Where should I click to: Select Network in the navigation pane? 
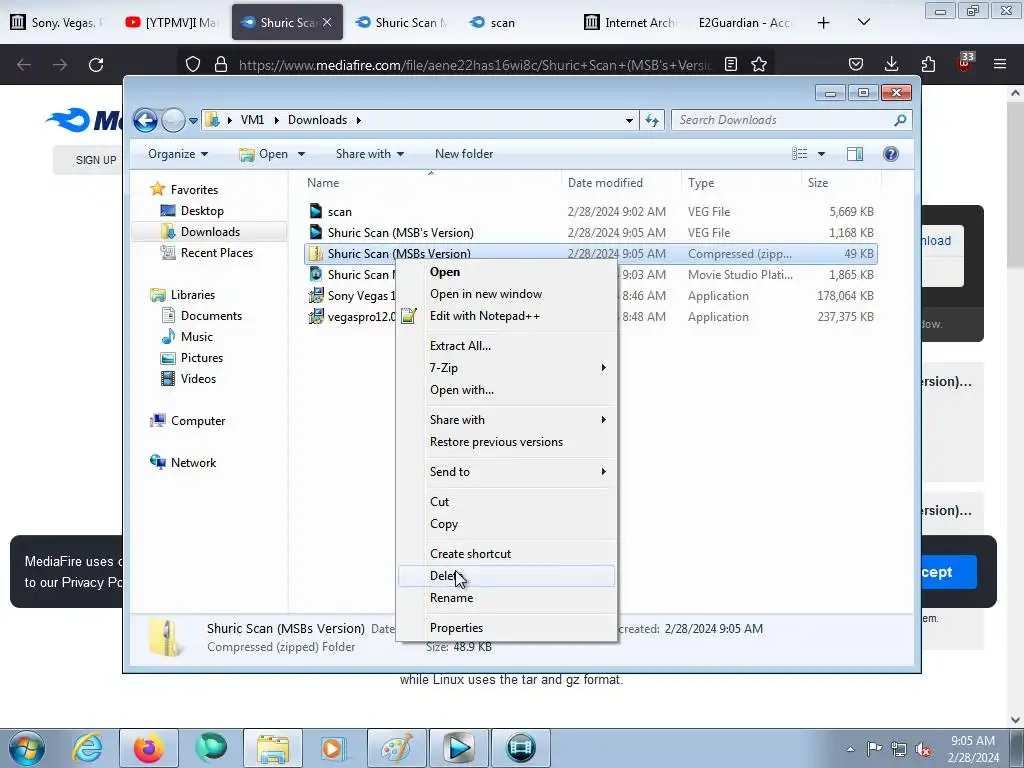pos(193,463)
